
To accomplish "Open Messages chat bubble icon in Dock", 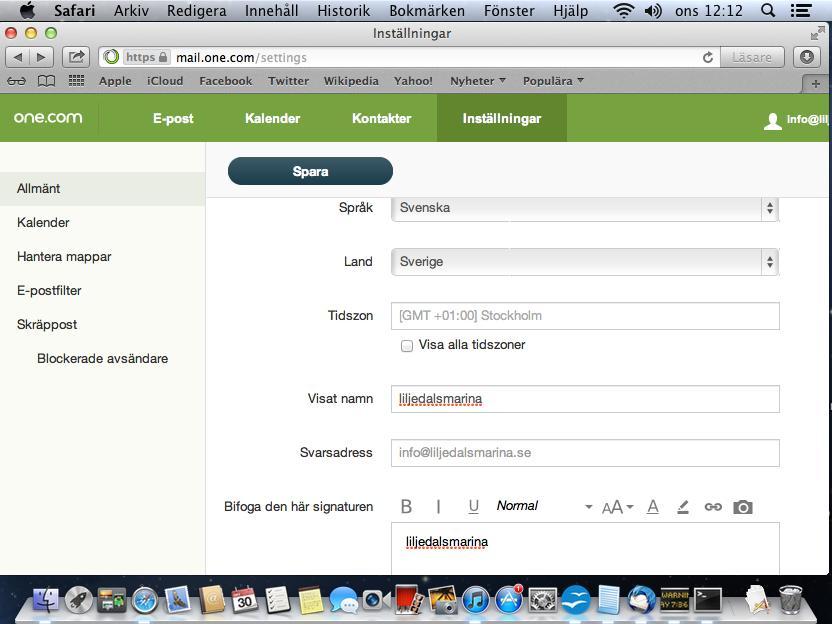I will click(343, 600).
